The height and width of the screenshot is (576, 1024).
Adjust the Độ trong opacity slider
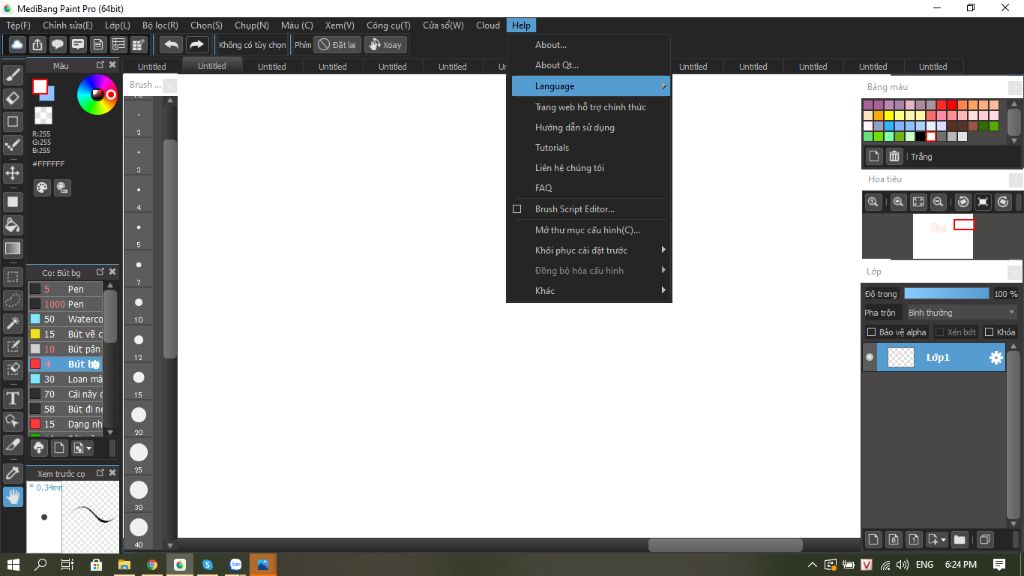click(x=946, y=294)
